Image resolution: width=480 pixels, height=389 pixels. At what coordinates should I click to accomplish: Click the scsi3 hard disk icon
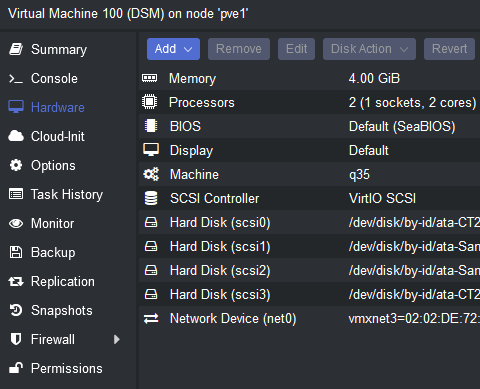point(151,294)
